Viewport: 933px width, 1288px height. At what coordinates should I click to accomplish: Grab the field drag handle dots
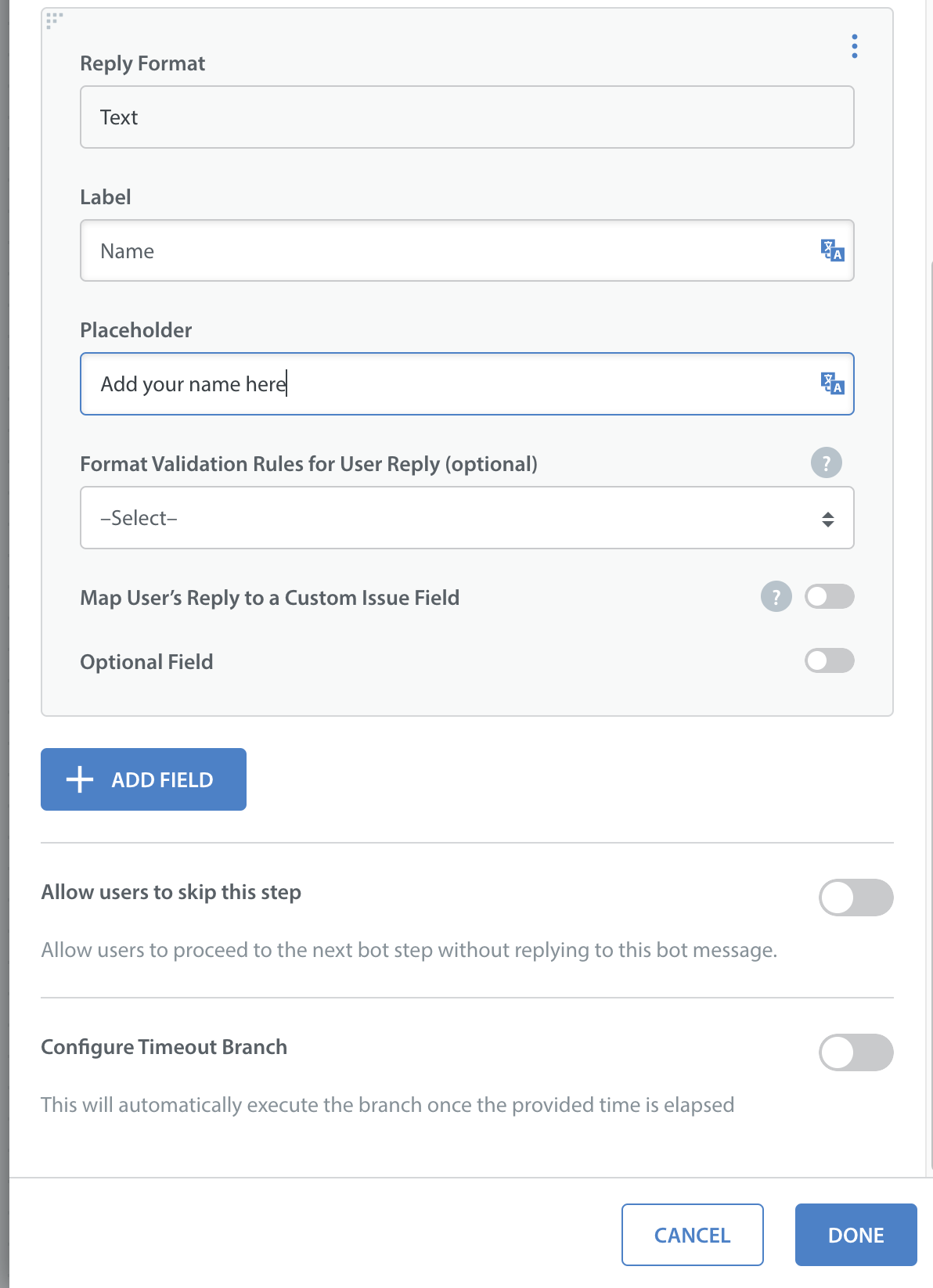pos(54,20)
